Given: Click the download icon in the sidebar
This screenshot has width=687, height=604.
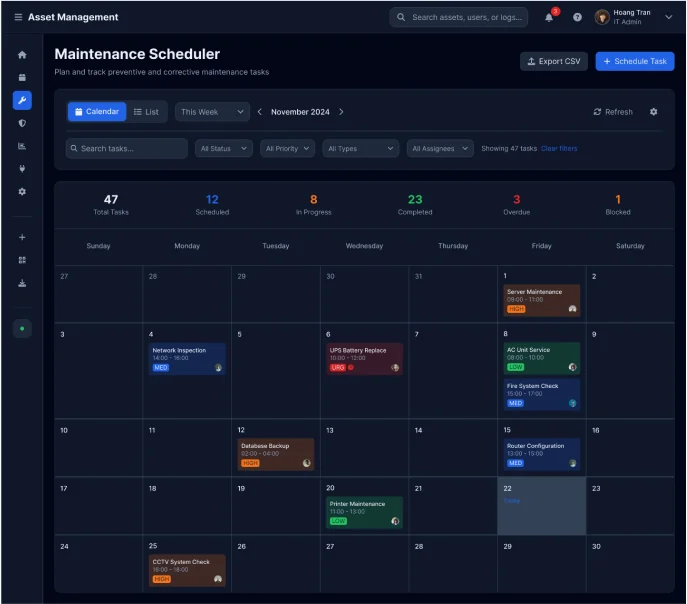Looking at the screenshot, I should 22,283.
